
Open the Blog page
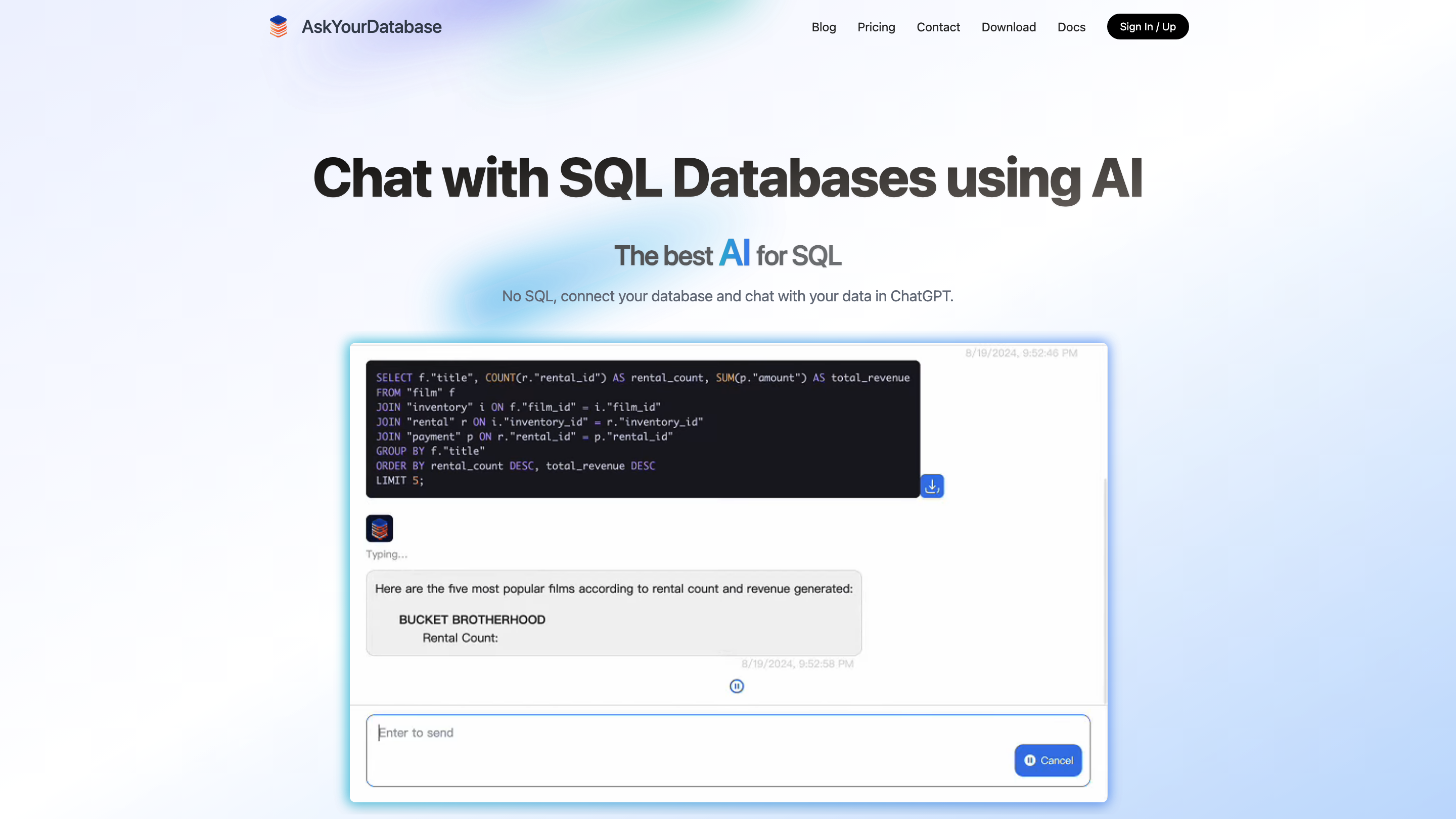pyautogui.click(x=824, y=27)
